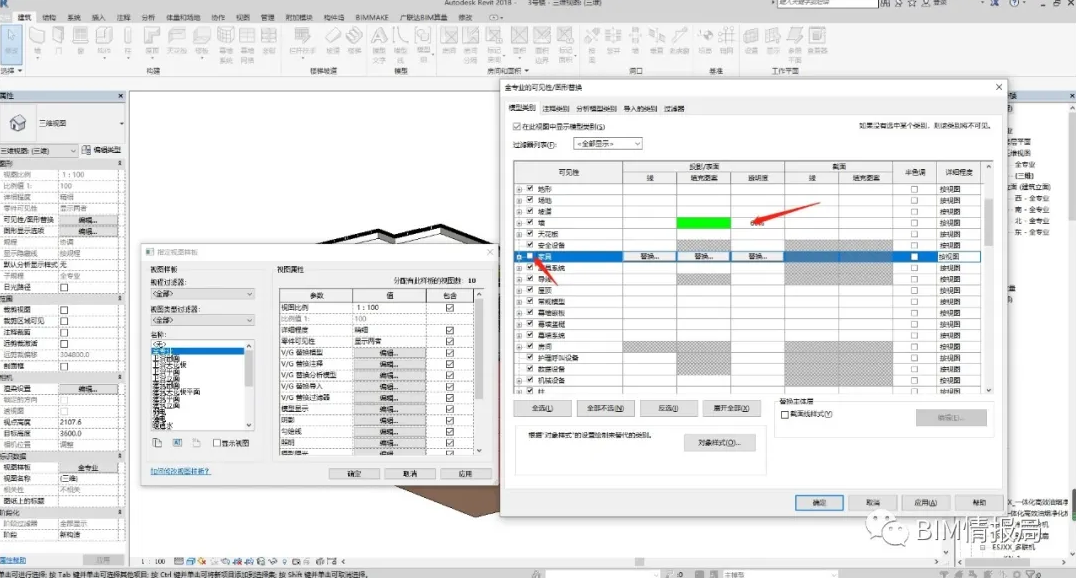Click the 全选 (Select All) button
1076x578 pixels.
click(x=542, y=408)
